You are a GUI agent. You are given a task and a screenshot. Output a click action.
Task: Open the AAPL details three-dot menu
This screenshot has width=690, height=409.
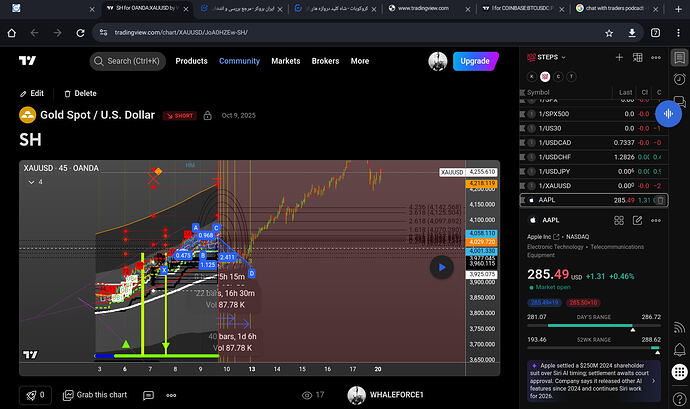pos(656,220)
